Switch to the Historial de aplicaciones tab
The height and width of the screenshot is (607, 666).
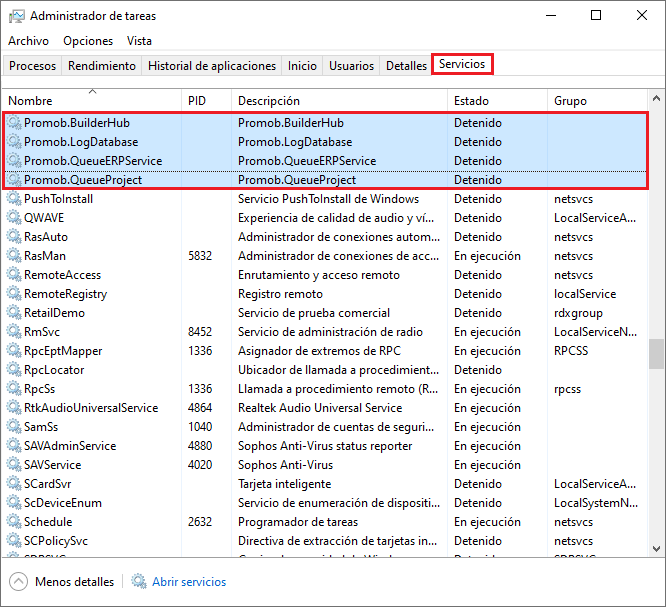tap(212, 66)
